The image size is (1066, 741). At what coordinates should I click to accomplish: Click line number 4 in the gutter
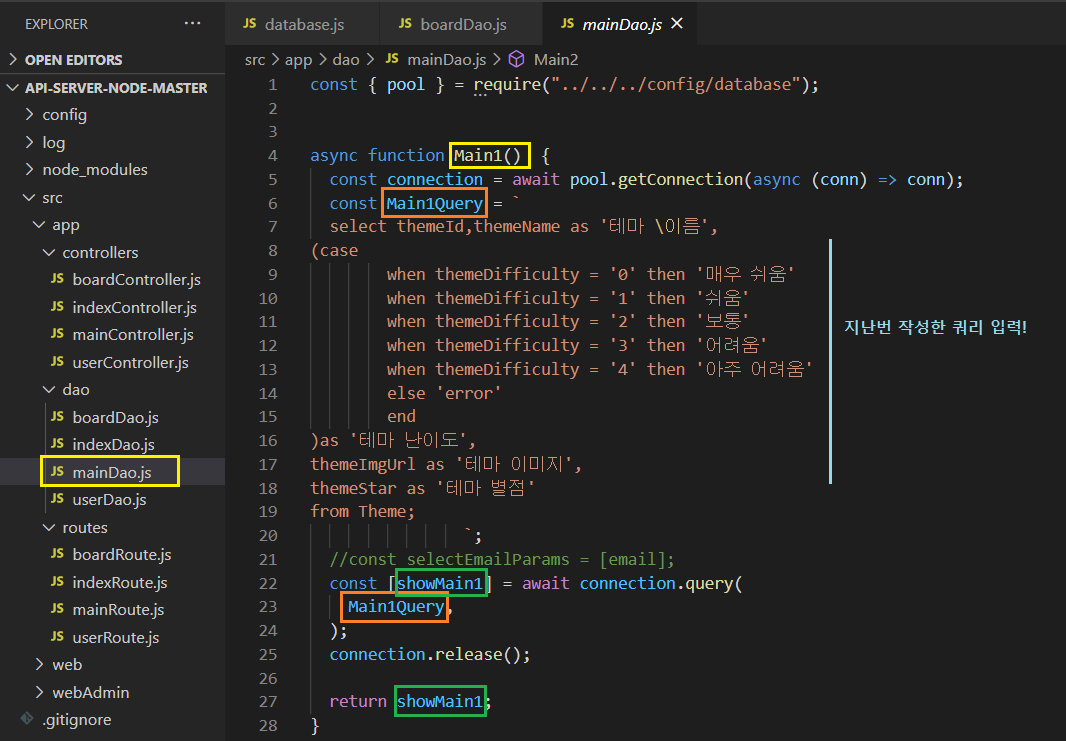(273, 156)
